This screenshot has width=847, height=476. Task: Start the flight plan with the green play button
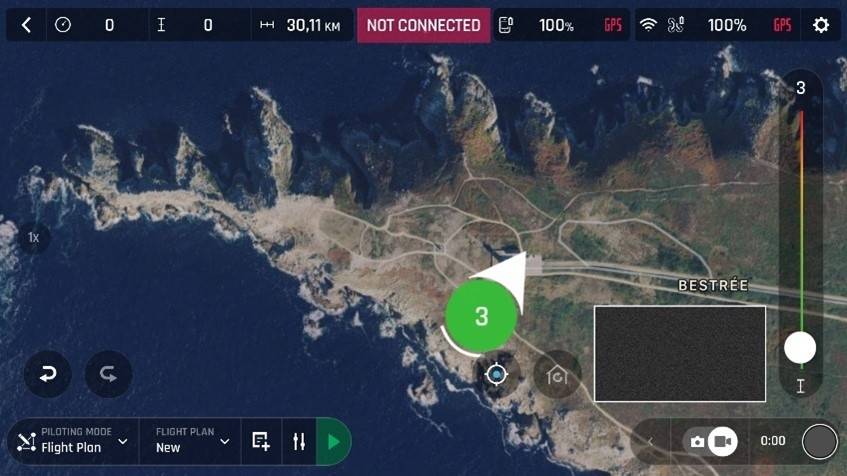pos(334,441)
